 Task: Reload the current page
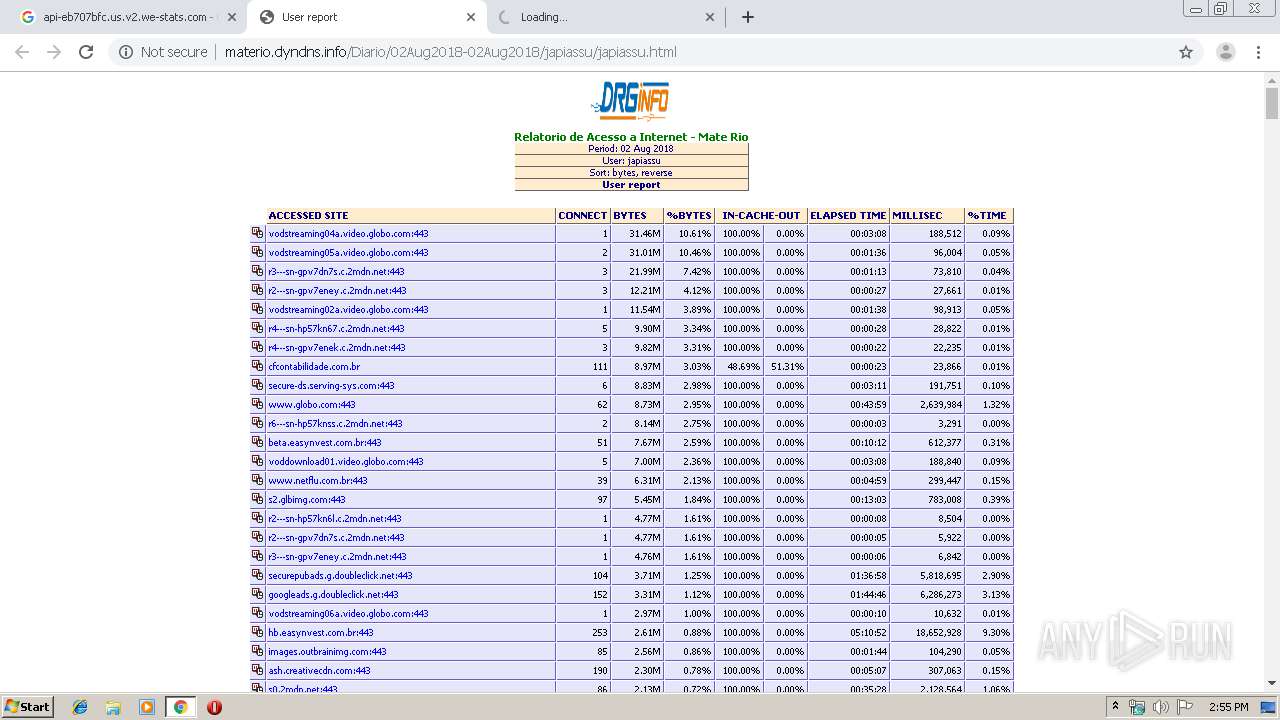(86, 52)
